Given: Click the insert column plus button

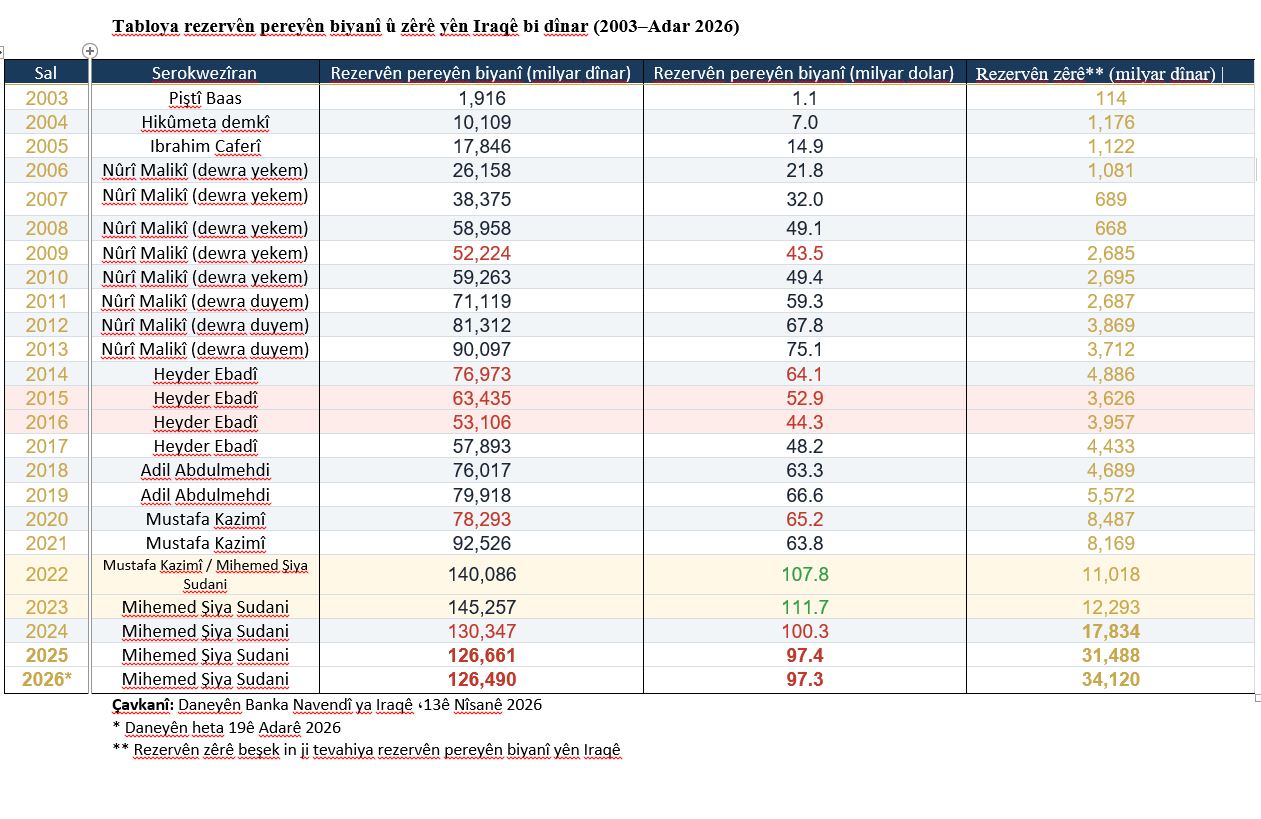Looking at the screenshot, I should point(89,50).
